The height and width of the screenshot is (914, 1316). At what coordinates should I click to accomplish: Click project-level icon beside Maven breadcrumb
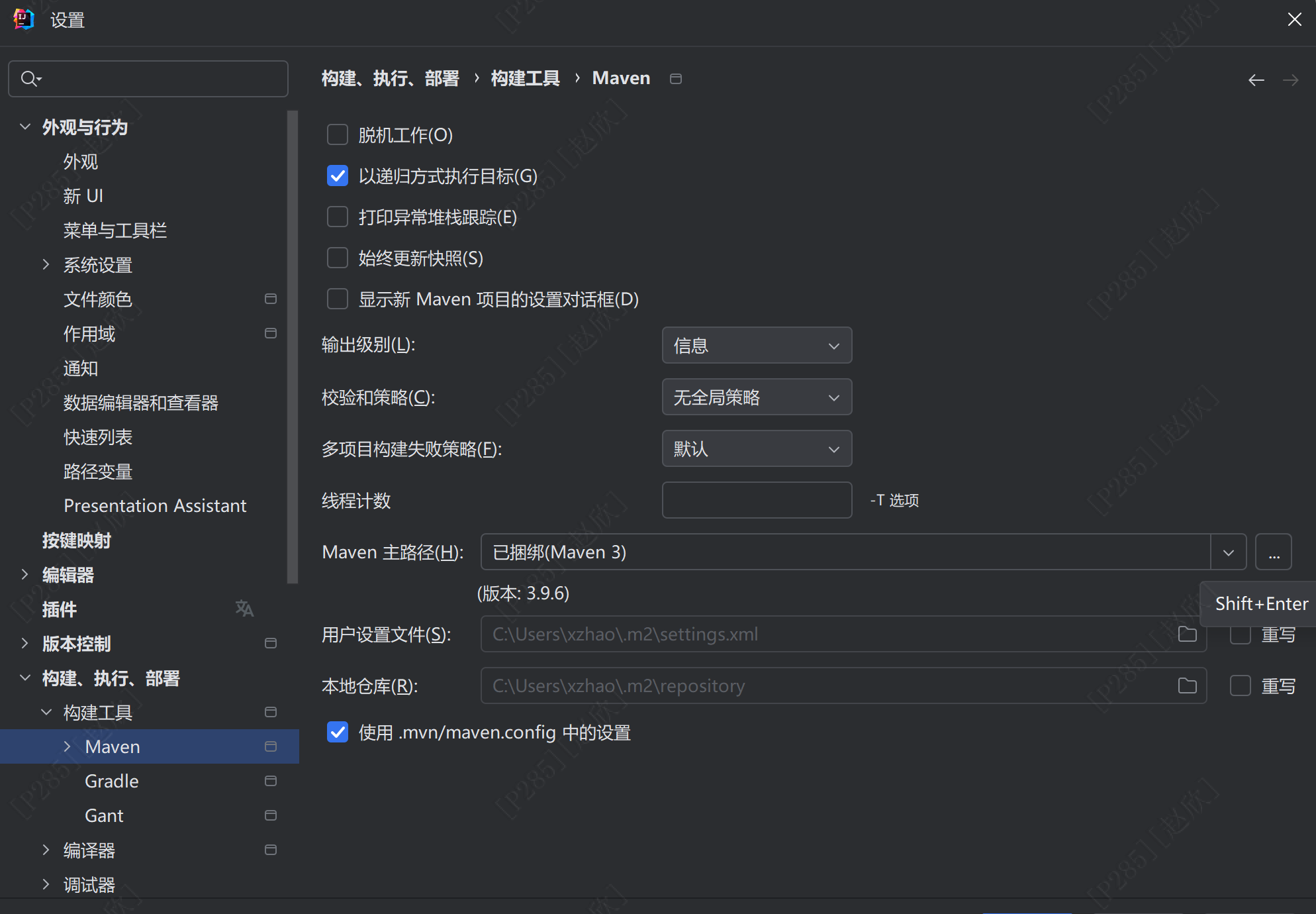[675, 79]
